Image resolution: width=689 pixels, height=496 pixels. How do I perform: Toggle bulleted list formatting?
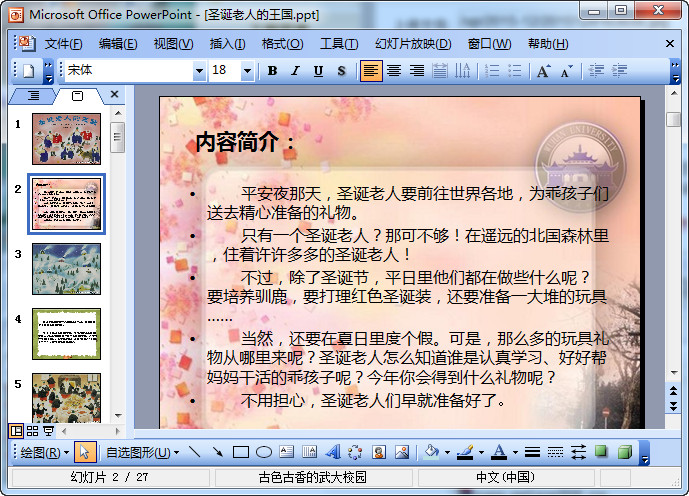coord(515,71)
